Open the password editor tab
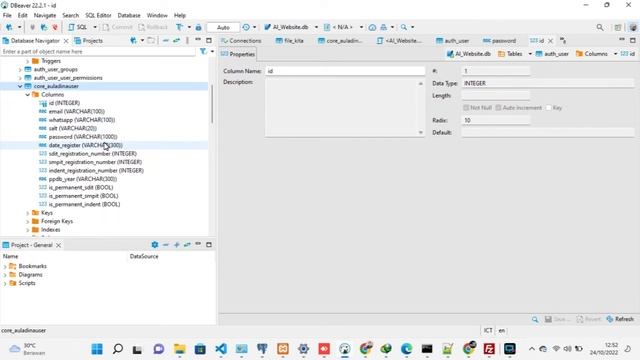The width and height of the screenshot is (640, 360). tap(499, 41)
